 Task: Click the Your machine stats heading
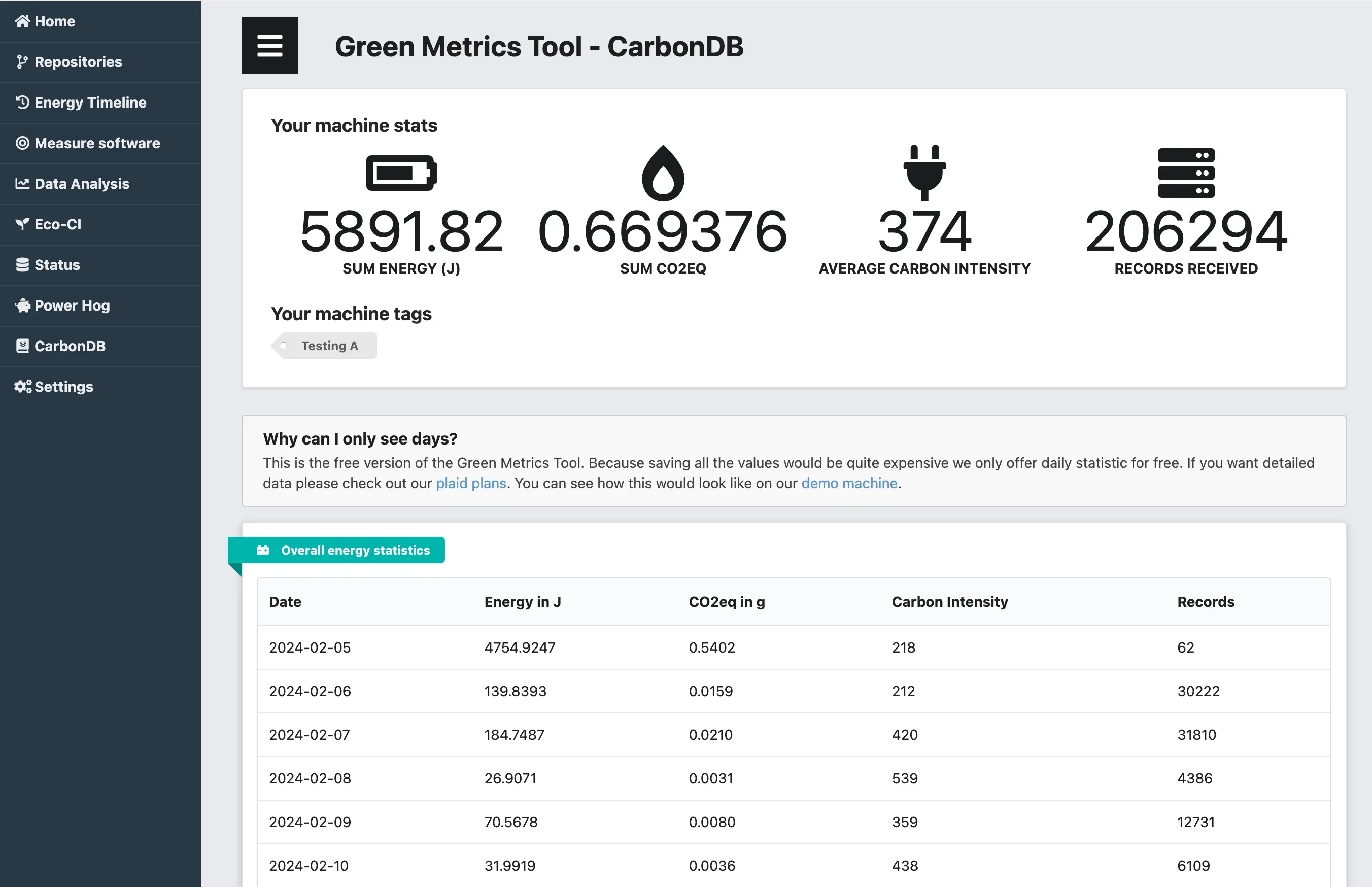(x=354, y=125)
